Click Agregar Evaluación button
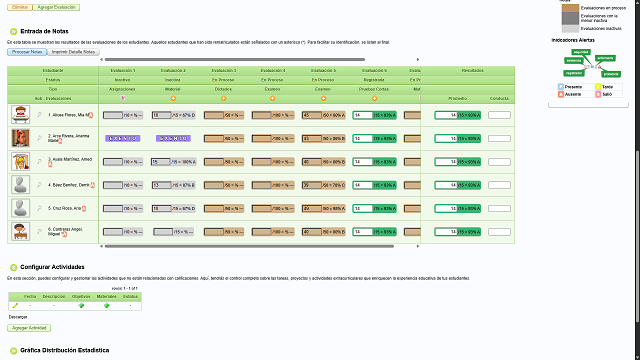Screen dimensions: 640x360 [56, 7]
